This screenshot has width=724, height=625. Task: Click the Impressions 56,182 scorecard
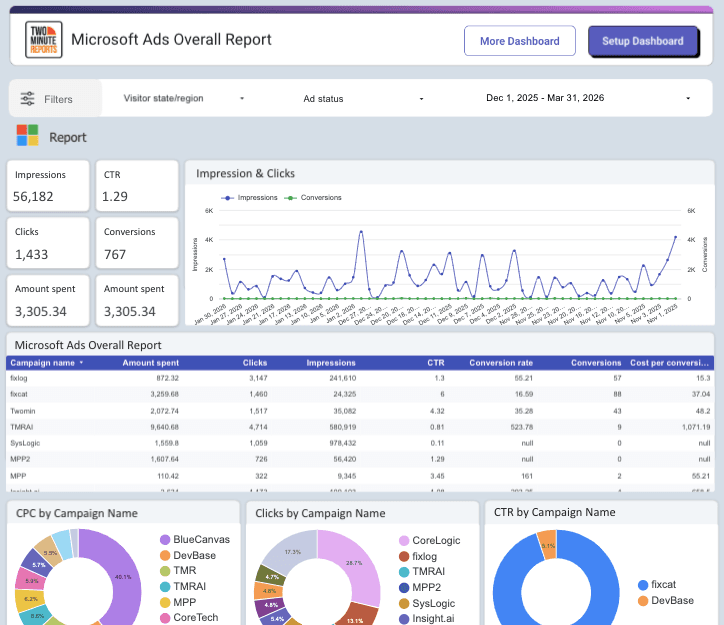click(x=48, y=186)
